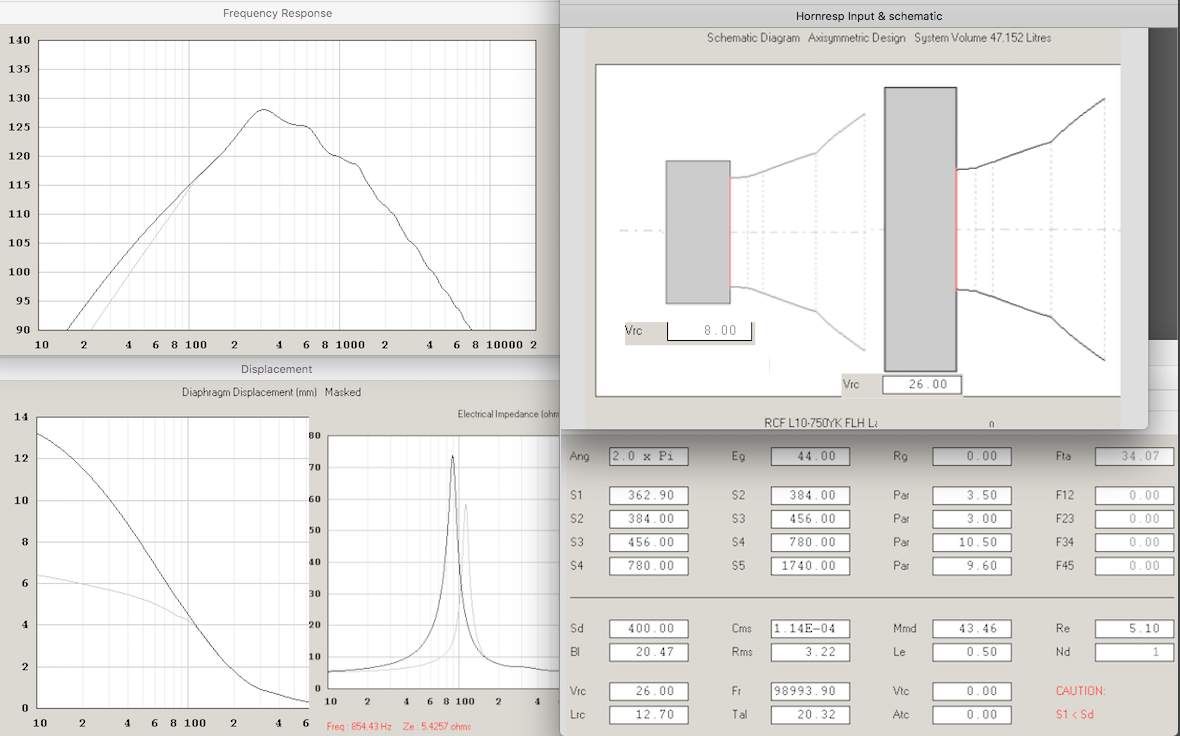This screenshot has width=1180, height=736.
Task: Click the red 'S1 < Sd' warning text
Action: point(1075,714)
